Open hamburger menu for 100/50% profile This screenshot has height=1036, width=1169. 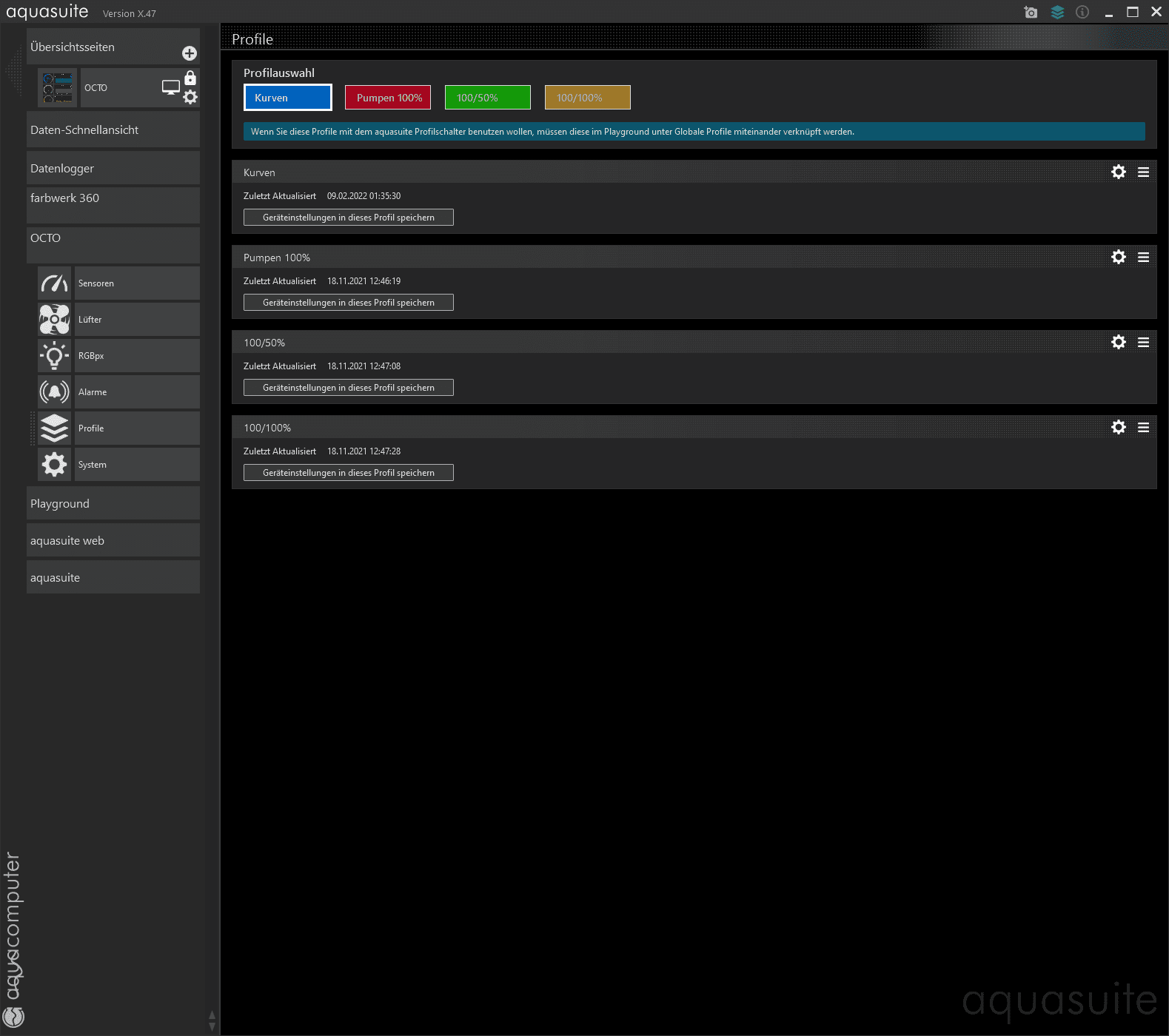(x=1144, y=342)
